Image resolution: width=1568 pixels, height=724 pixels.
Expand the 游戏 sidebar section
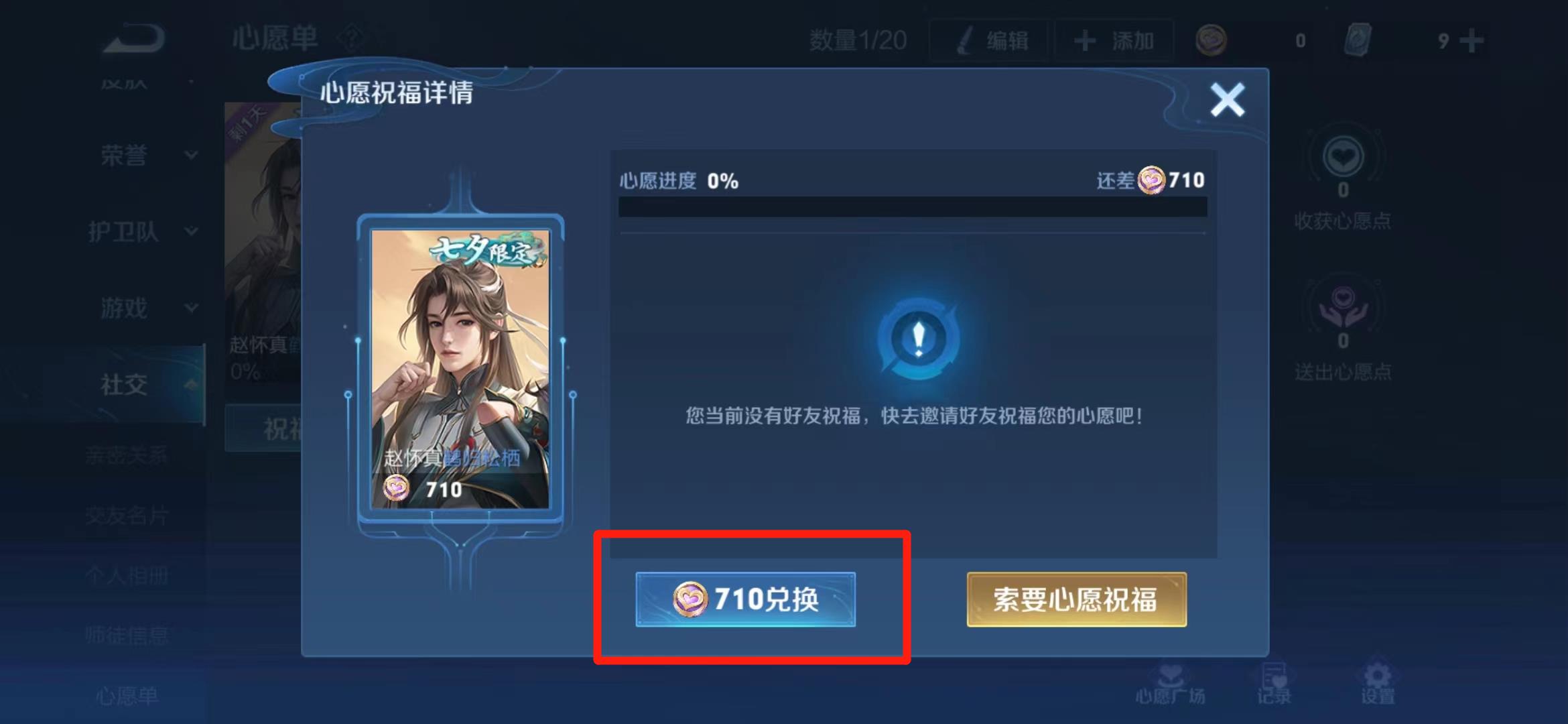pyautogui.click(x=149, y=308)
